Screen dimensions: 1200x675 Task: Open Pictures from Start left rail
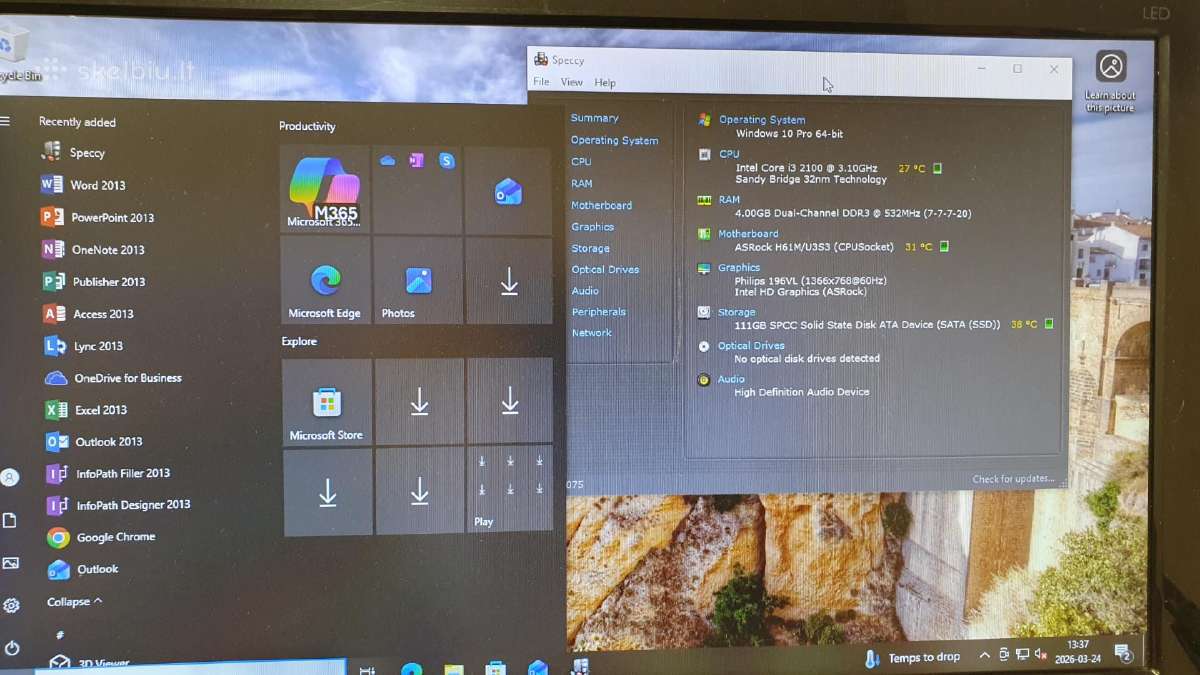coord(10,563)
